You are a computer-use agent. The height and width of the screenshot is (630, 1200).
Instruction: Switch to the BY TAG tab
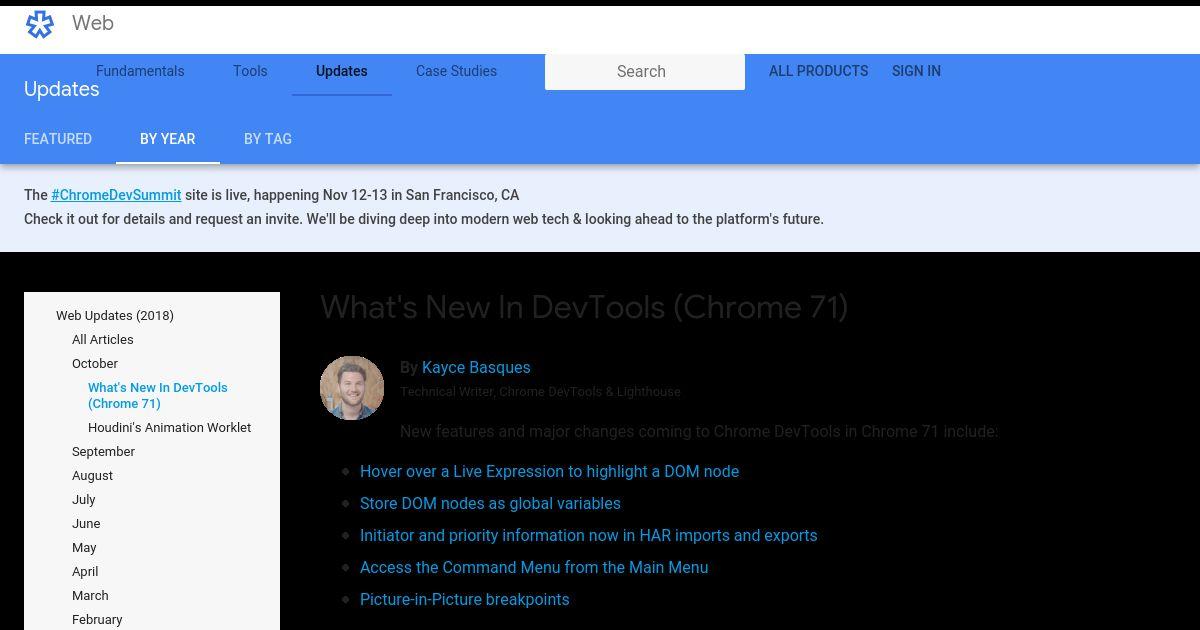point(268,139)
